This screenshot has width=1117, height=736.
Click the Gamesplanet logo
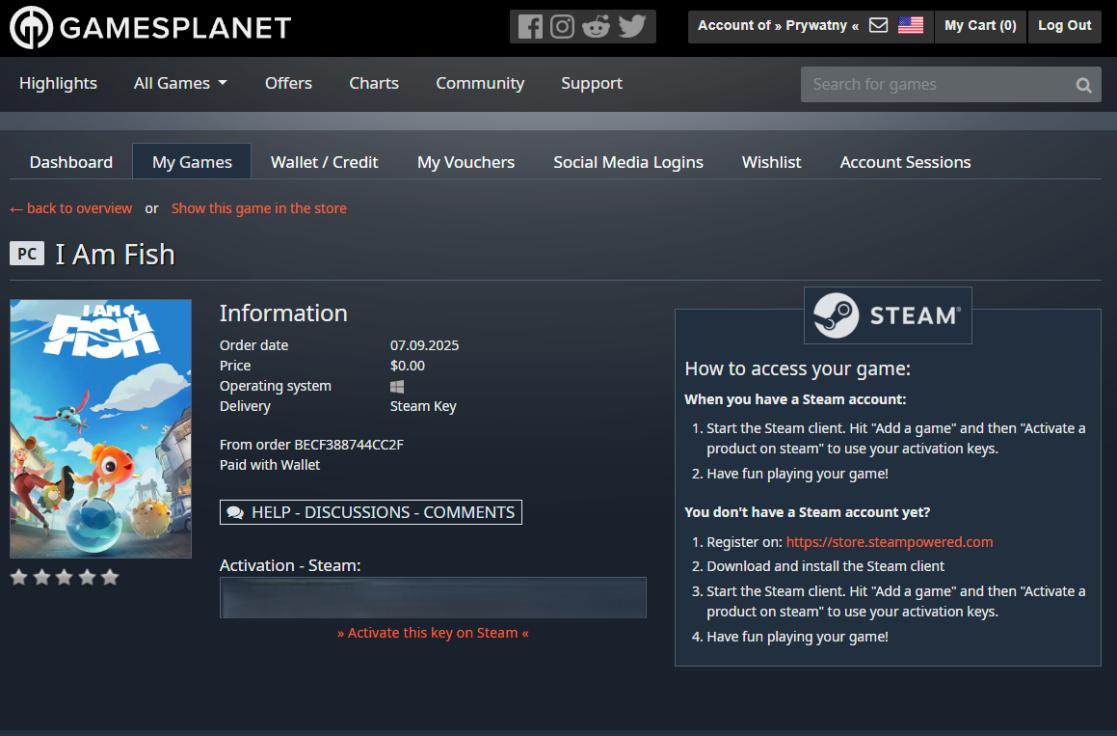pos(150,28)
